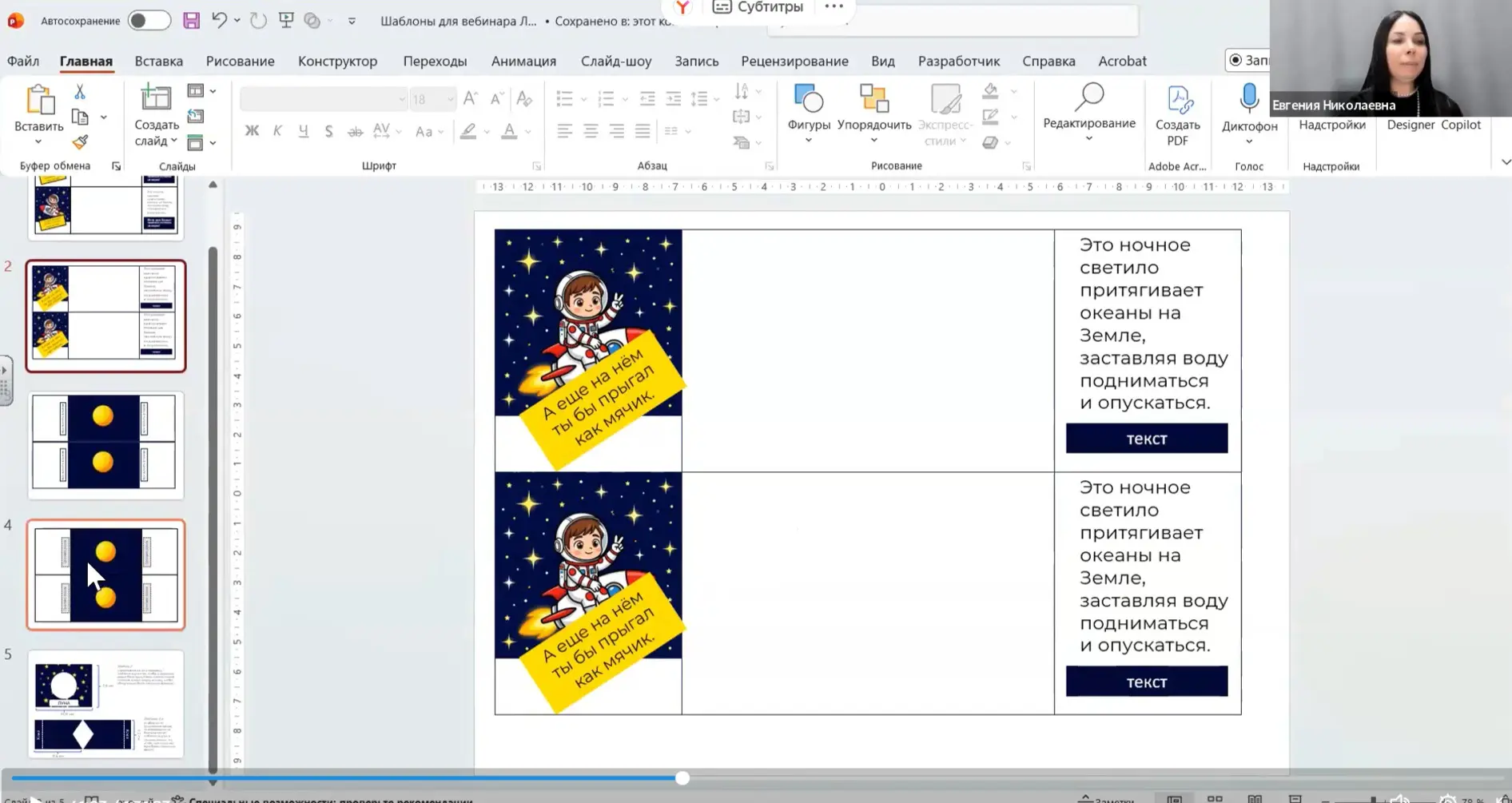Toggle the AutoSave (Автосохранение) switch
This screenshot has height=803, width=1512.
(x=149, y=21)
